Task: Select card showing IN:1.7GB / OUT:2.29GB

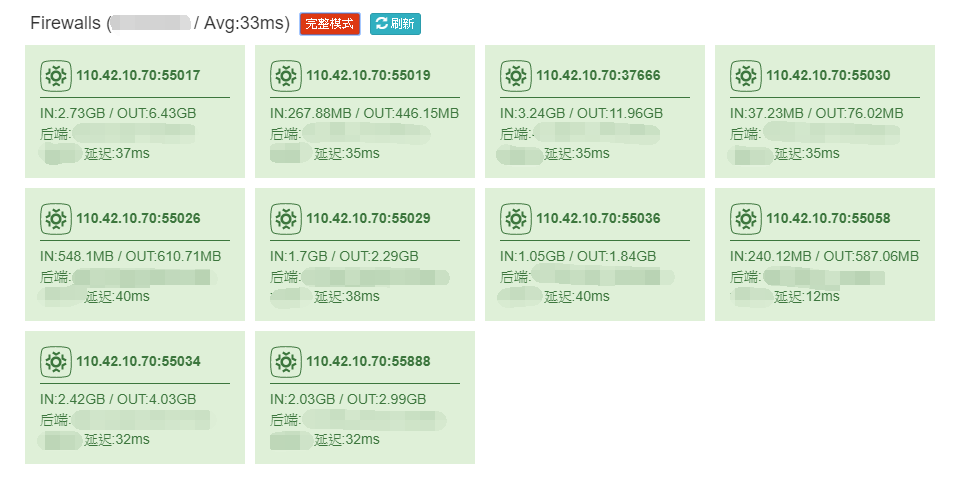Action: (365, 254)
